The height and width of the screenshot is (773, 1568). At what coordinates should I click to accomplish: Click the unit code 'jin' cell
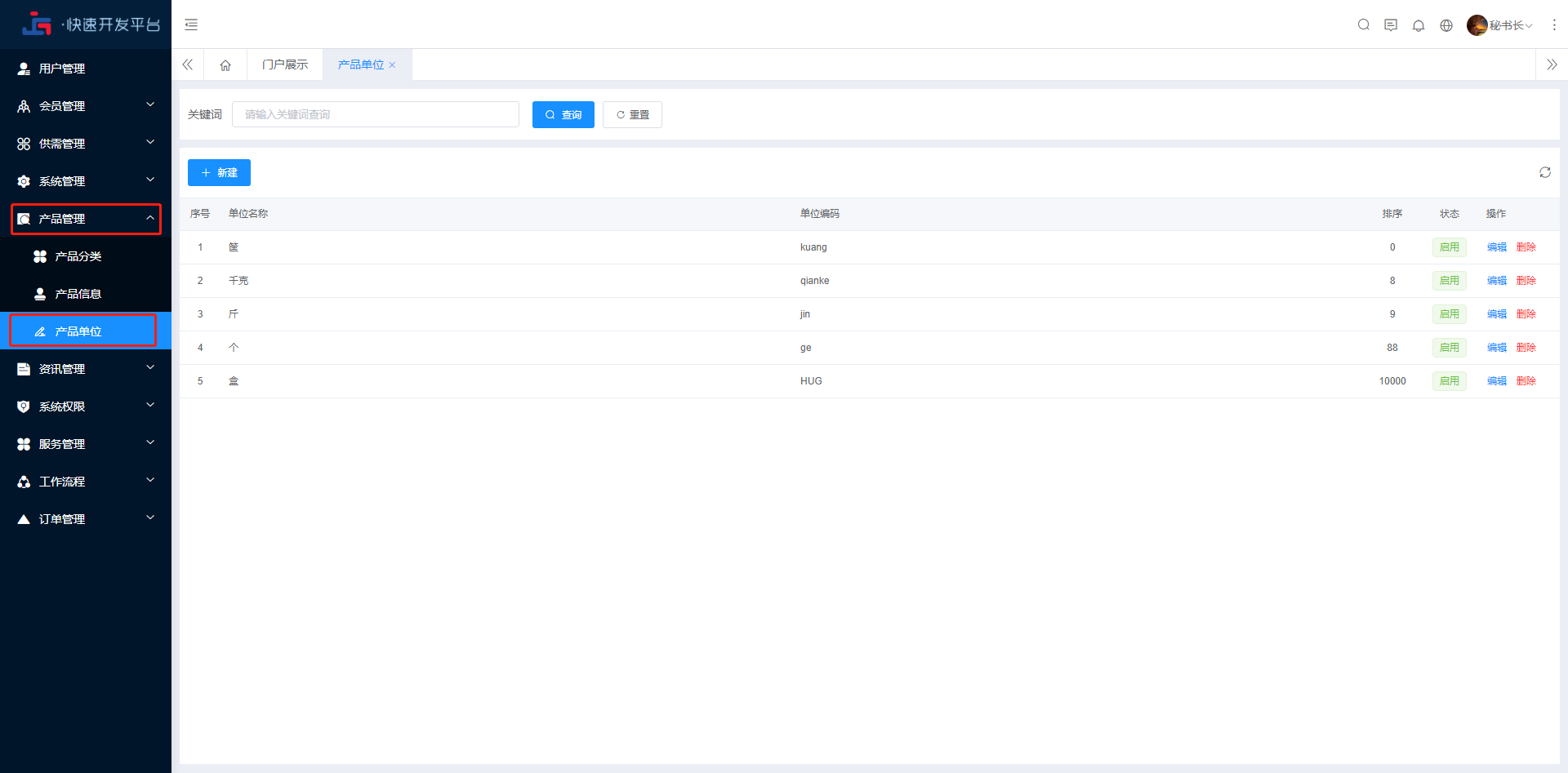point(805,314)
